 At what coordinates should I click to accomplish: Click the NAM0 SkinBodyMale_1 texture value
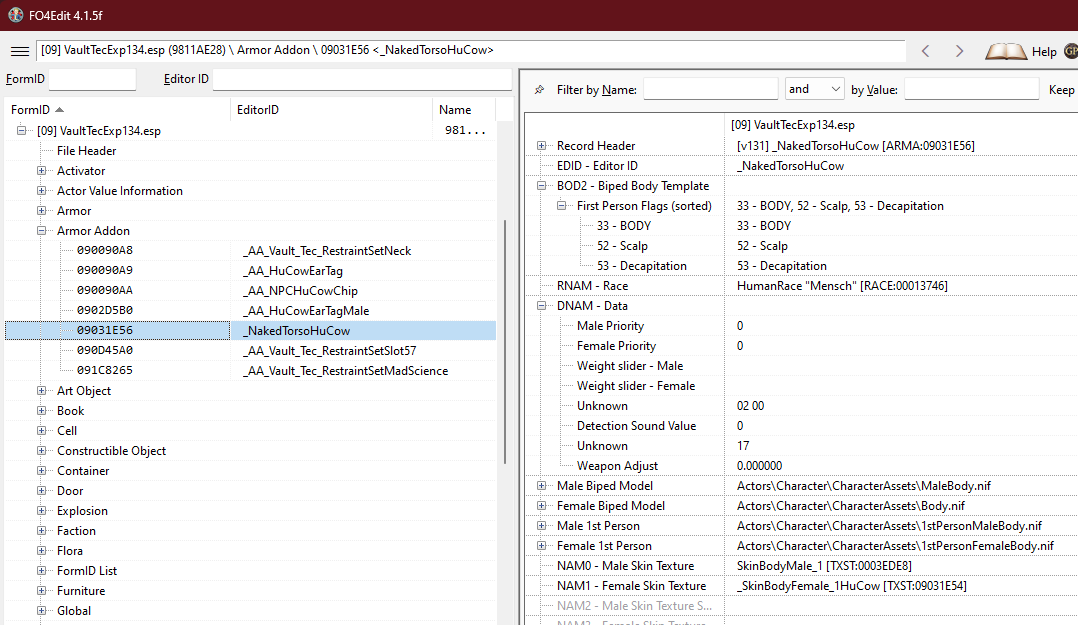[x=824, y=565]
